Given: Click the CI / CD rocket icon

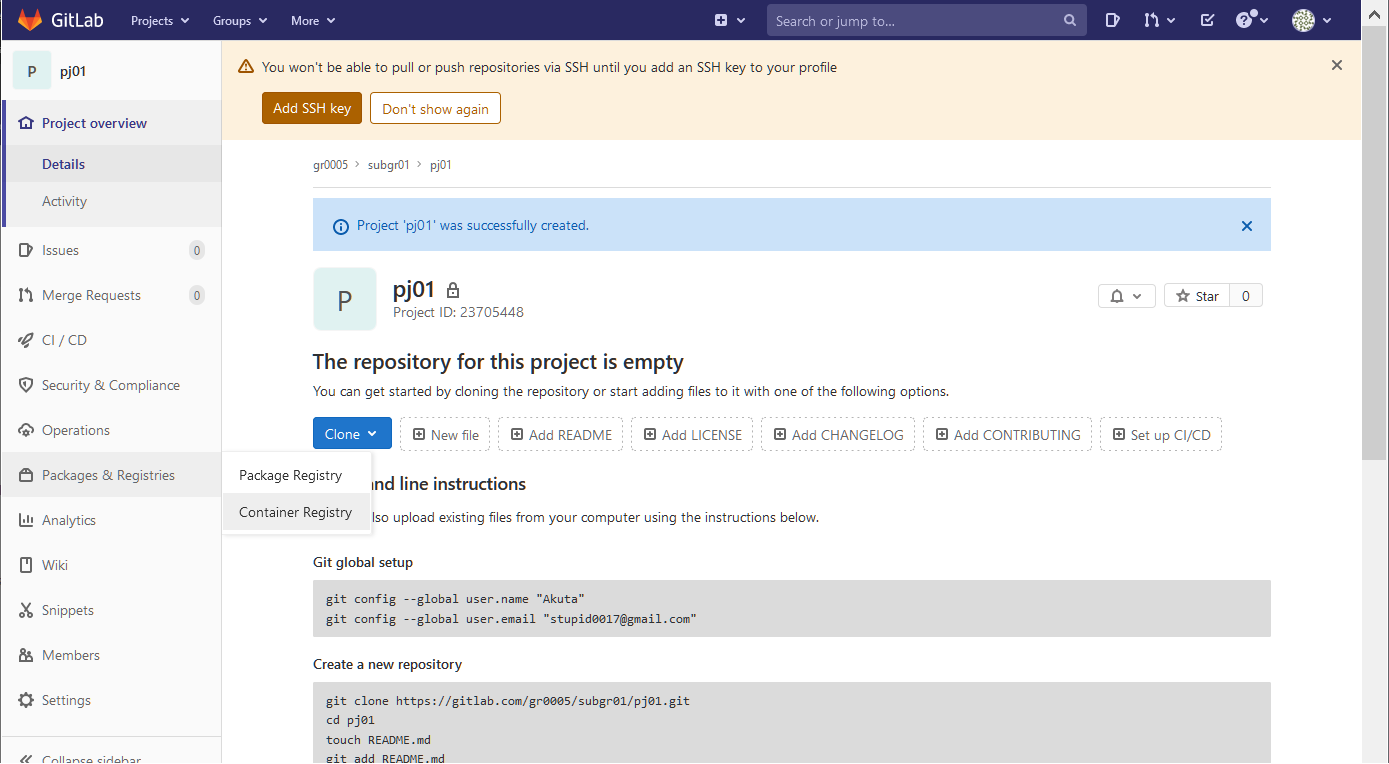Looking at the screenshot, I should point(26,340).
